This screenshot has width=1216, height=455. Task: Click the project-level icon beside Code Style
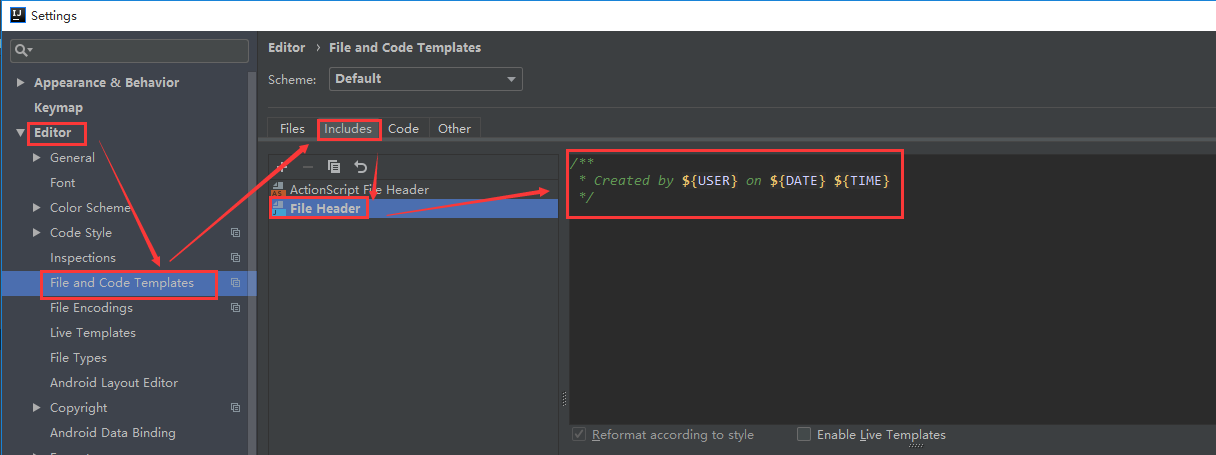tap(235, 233)
